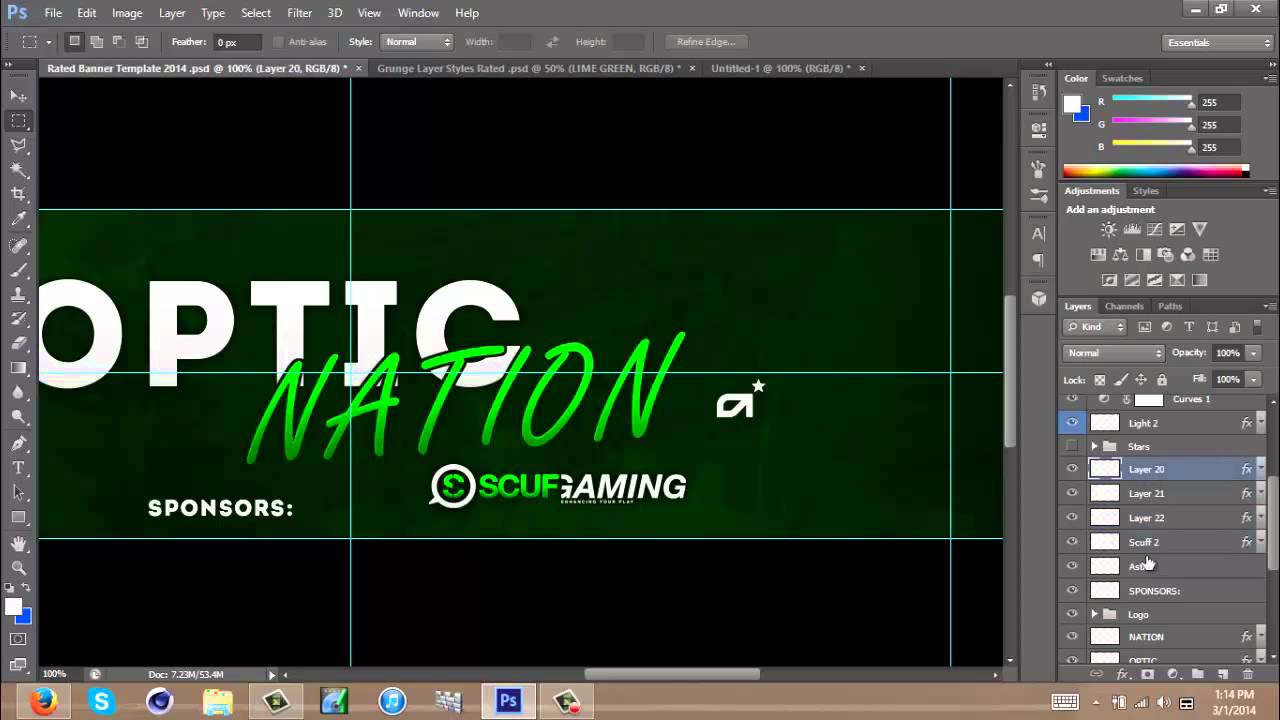Select the Eyedropper tool

pos(19,220)
